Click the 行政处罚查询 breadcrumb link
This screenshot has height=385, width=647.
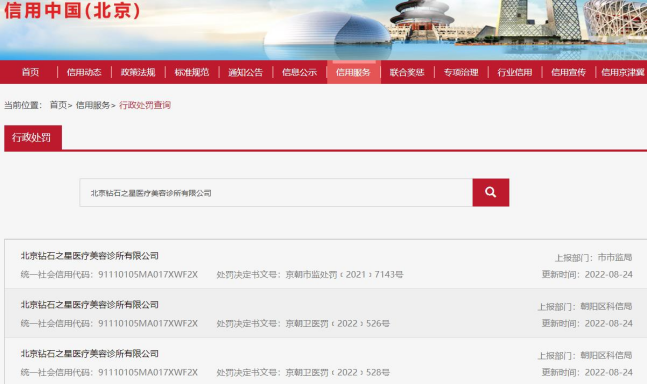(145, 105)
